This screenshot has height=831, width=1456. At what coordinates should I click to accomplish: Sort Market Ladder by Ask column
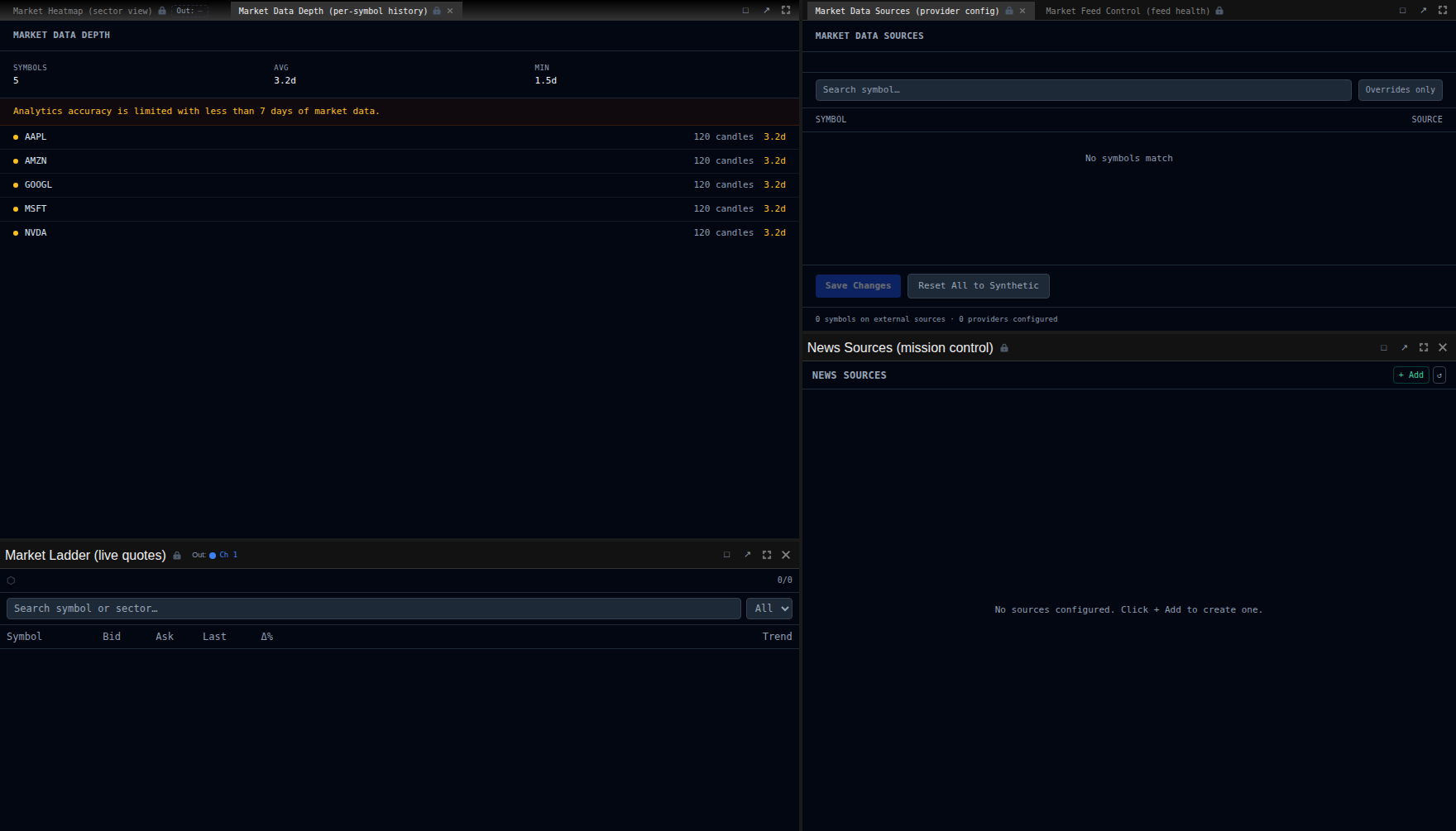(165, 637)
